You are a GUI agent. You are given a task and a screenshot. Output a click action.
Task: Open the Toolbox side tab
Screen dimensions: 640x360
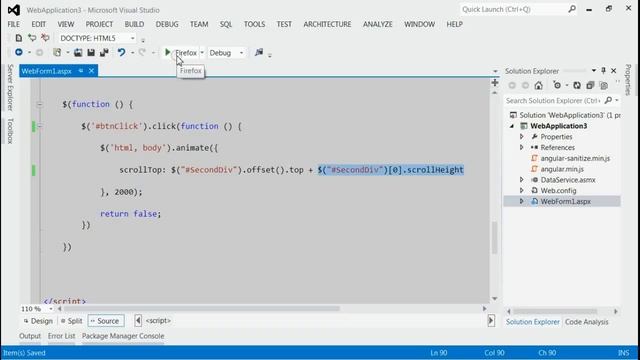(x=10, y=131)
